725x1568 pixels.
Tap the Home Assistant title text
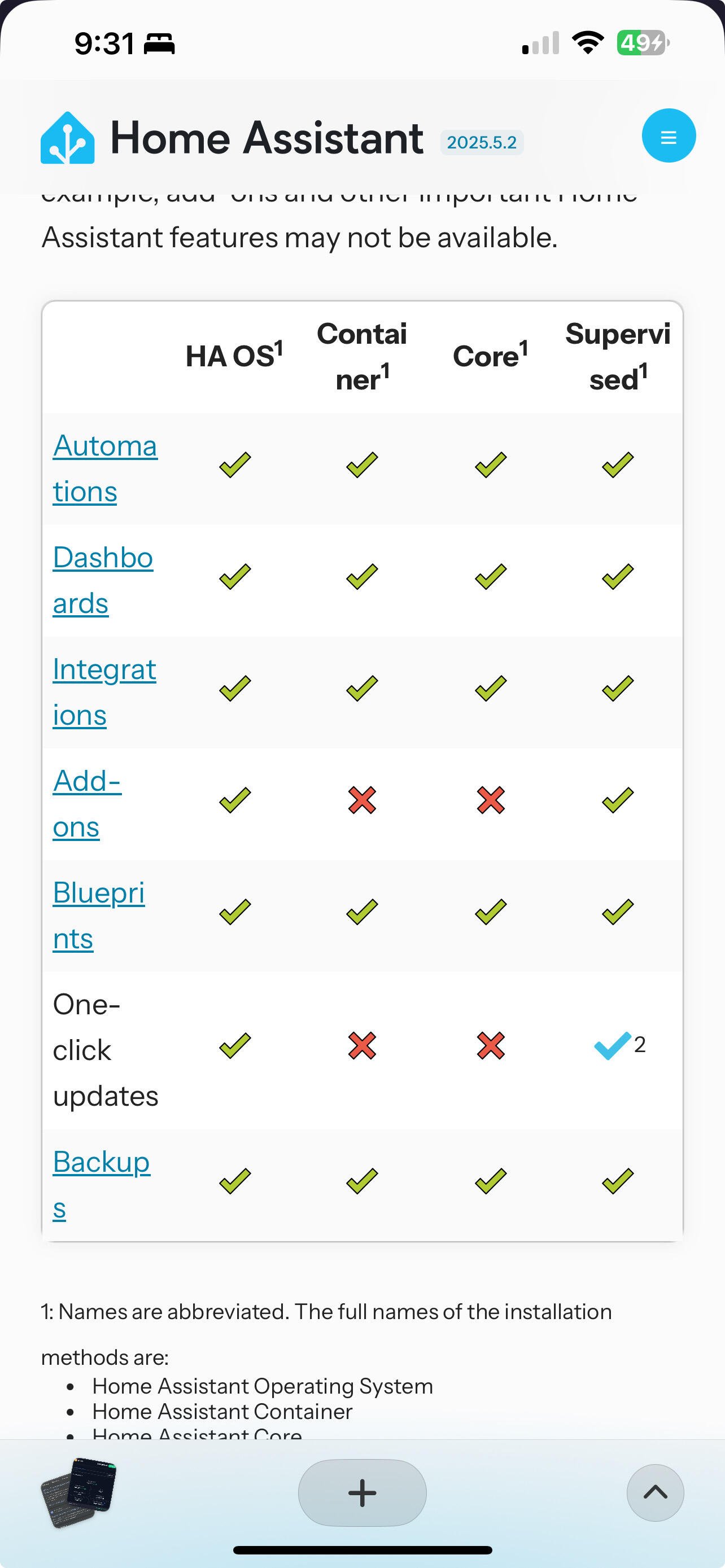(267, 138)
